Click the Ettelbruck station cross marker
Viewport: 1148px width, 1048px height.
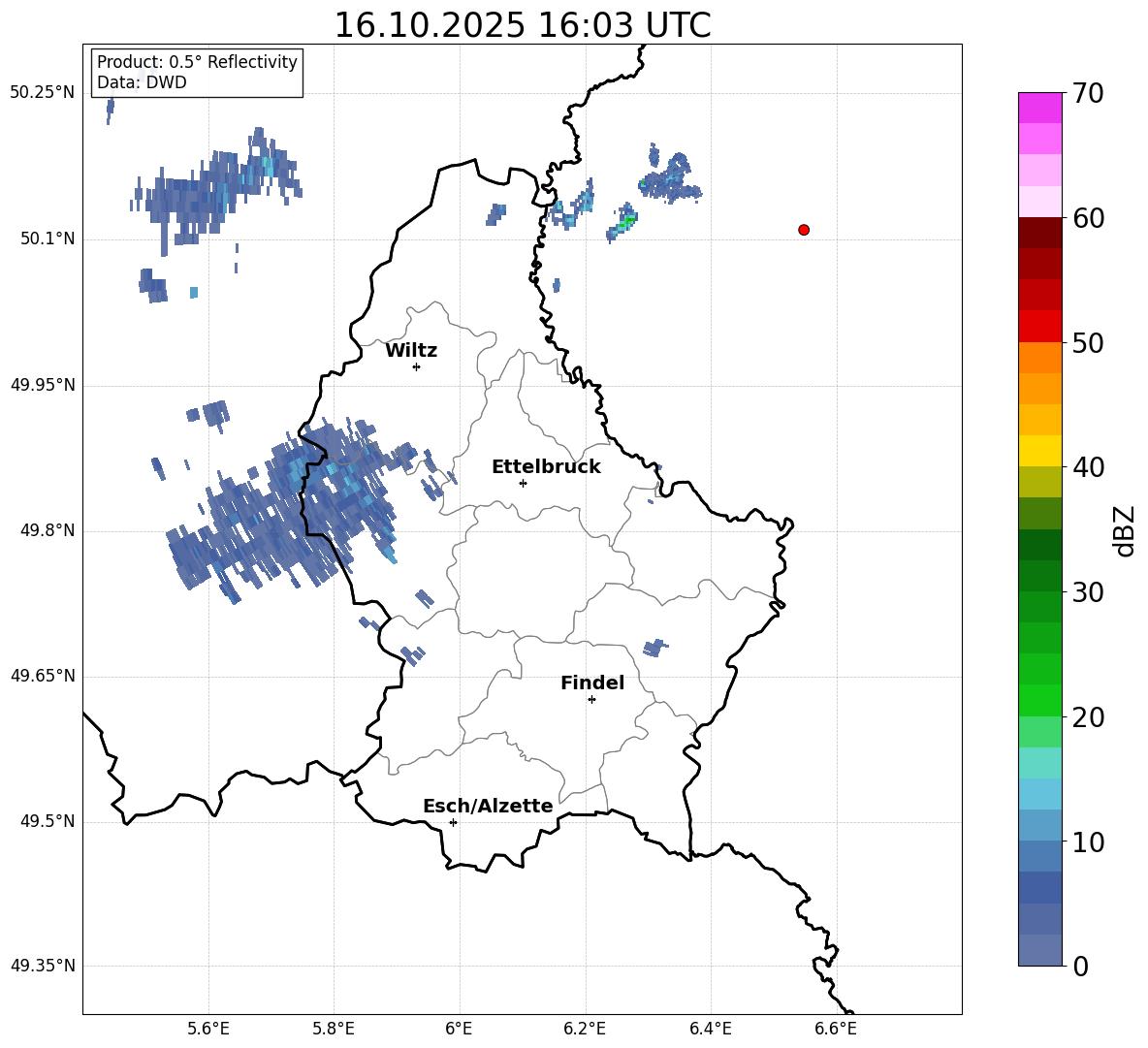tap(523, 483)
